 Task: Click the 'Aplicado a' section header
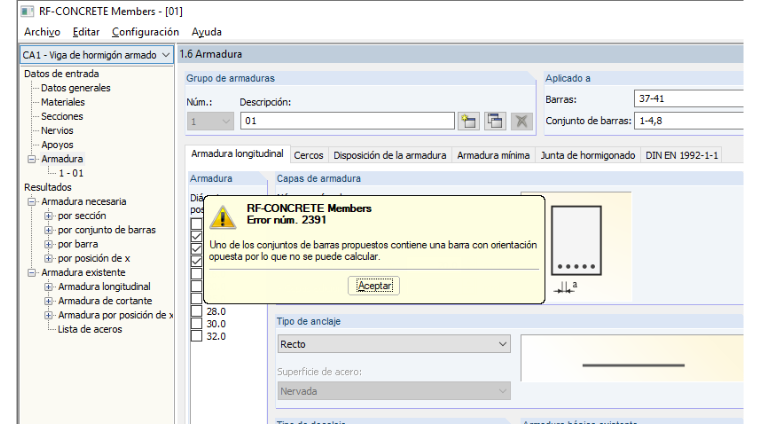click(x=568, y=78)
